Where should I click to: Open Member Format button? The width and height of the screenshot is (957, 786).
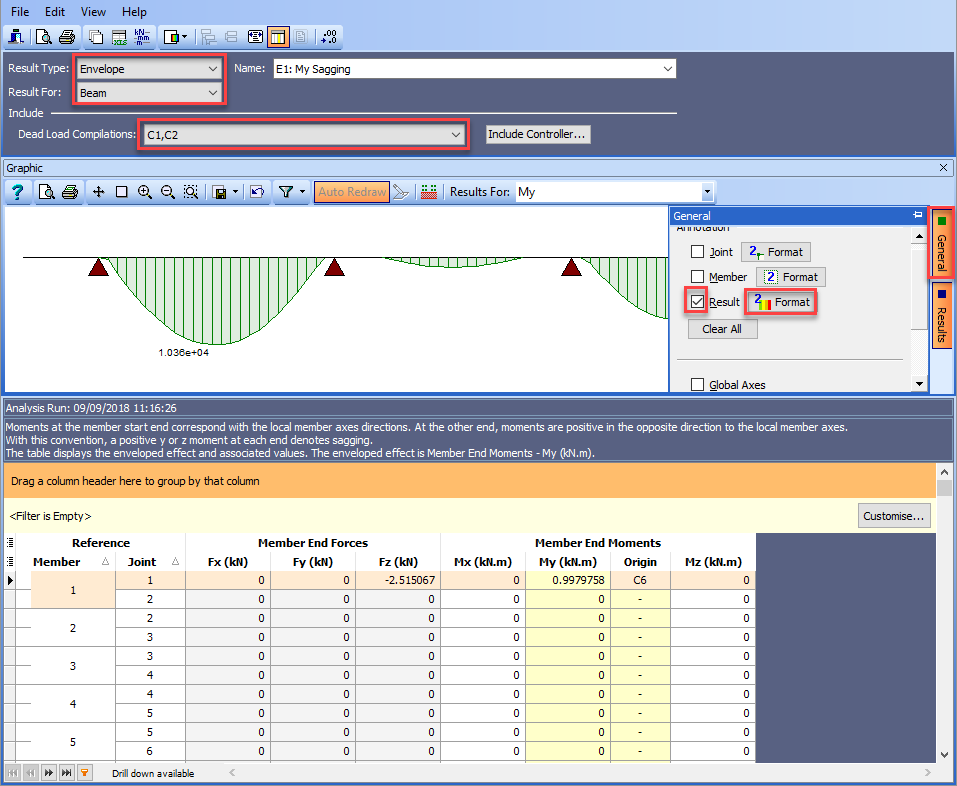coord(791,276)
